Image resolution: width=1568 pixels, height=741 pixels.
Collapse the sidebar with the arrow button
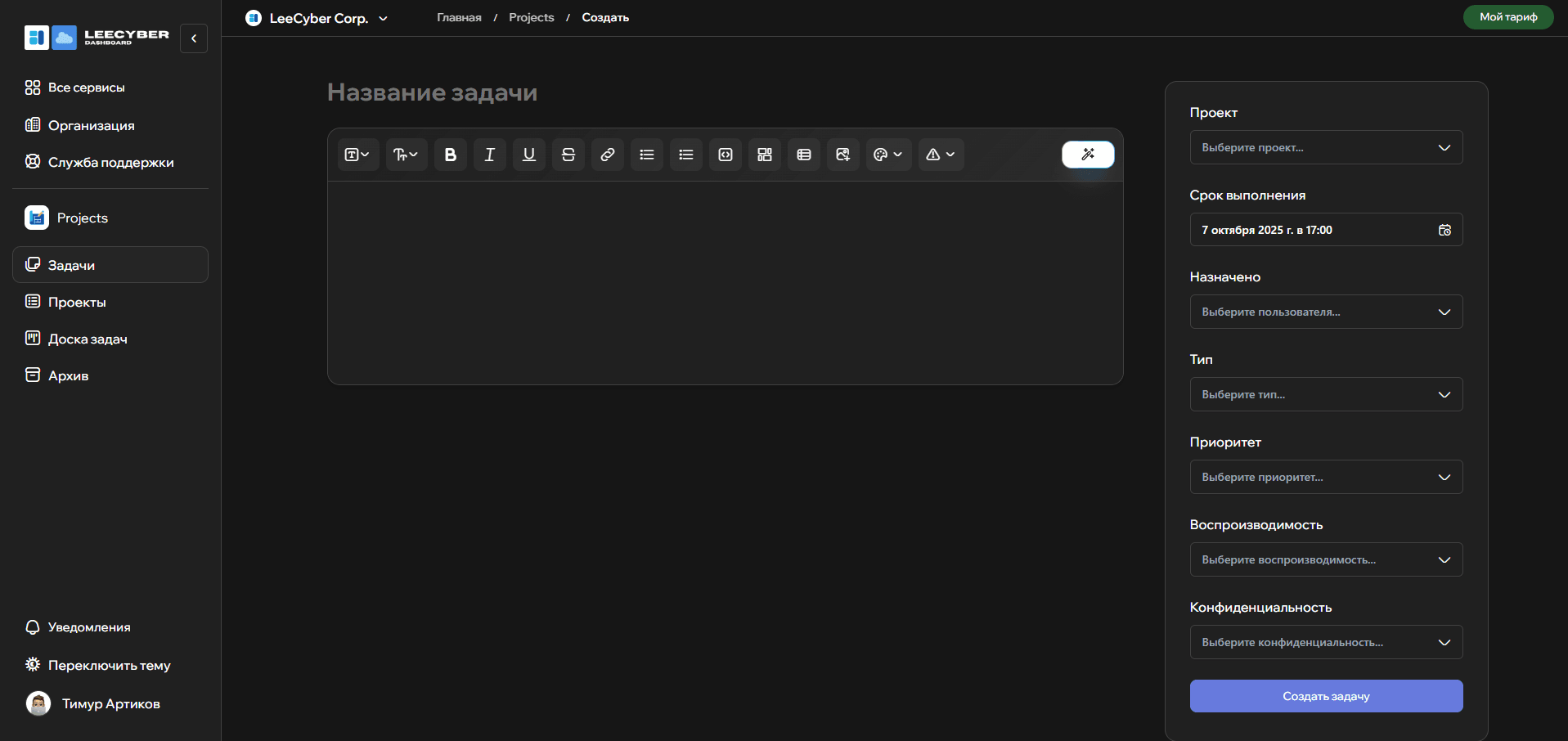click(x=194, y=38)
